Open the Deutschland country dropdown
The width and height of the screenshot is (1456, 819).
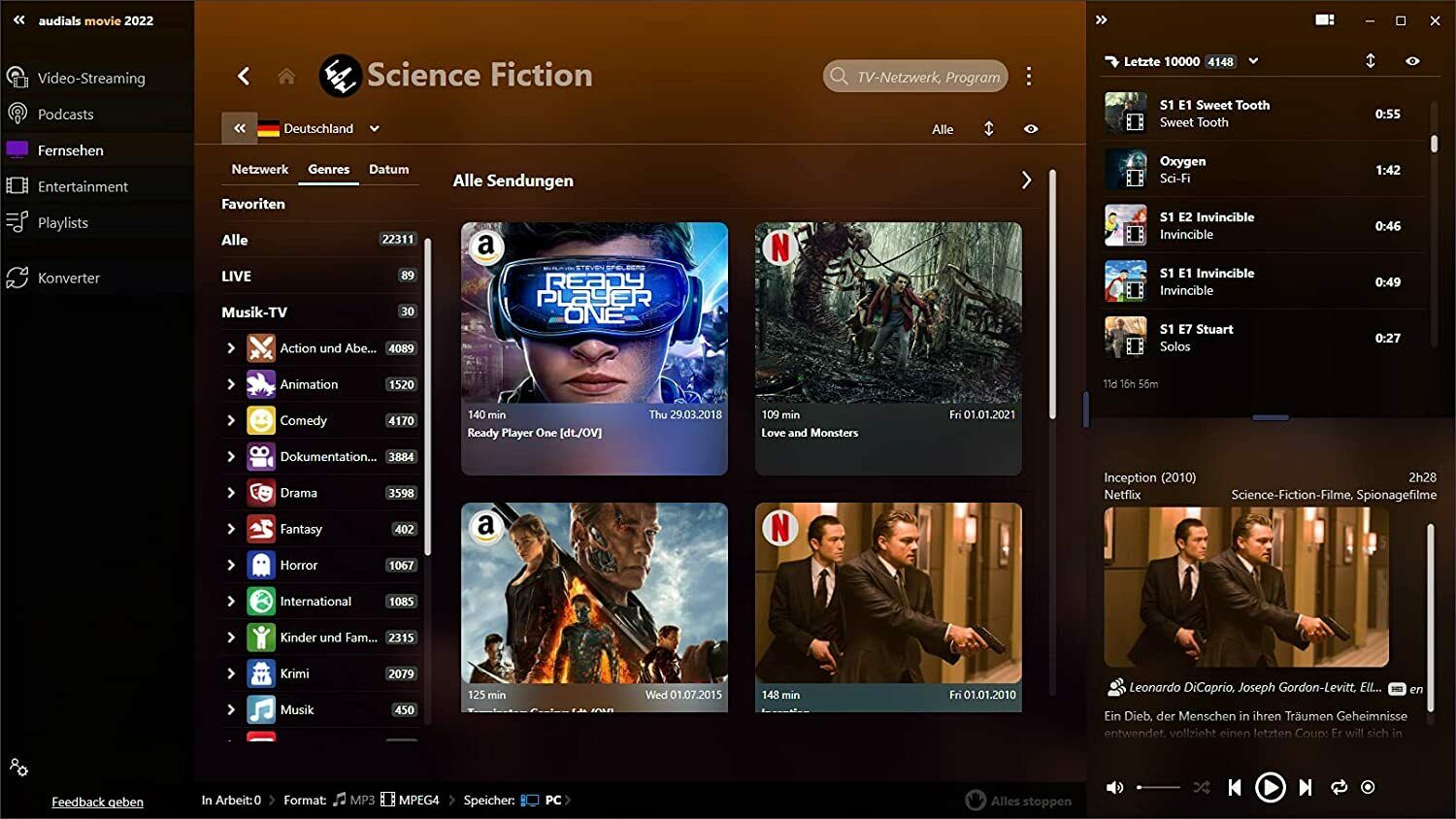pos(374,128)
